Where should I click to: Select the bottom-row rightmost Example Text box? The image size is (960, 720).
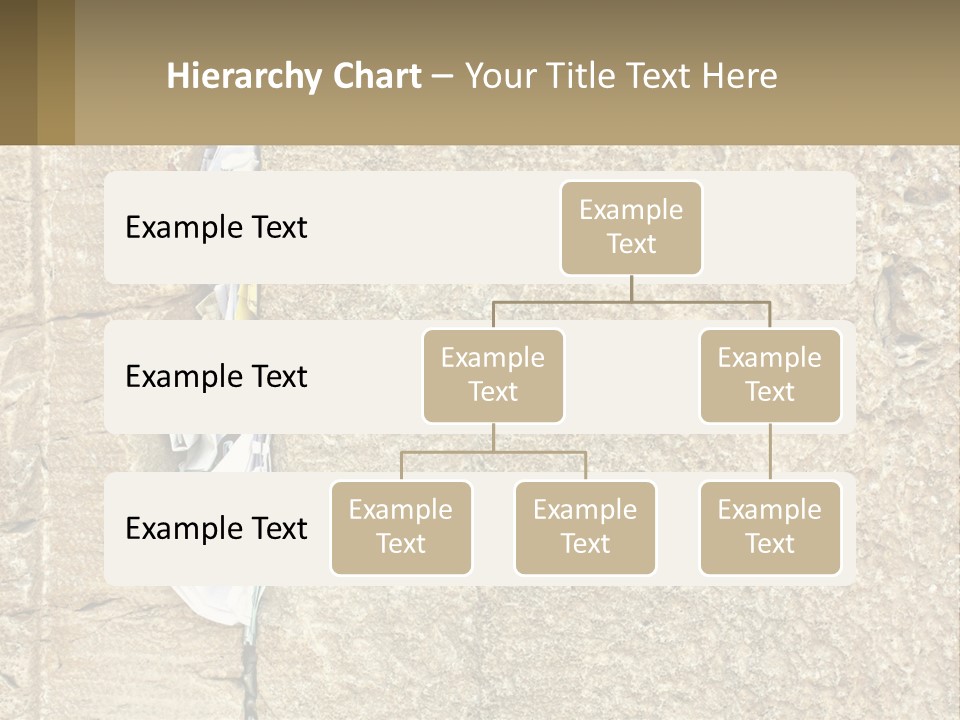pyautogui.click(x=770, y=527)
